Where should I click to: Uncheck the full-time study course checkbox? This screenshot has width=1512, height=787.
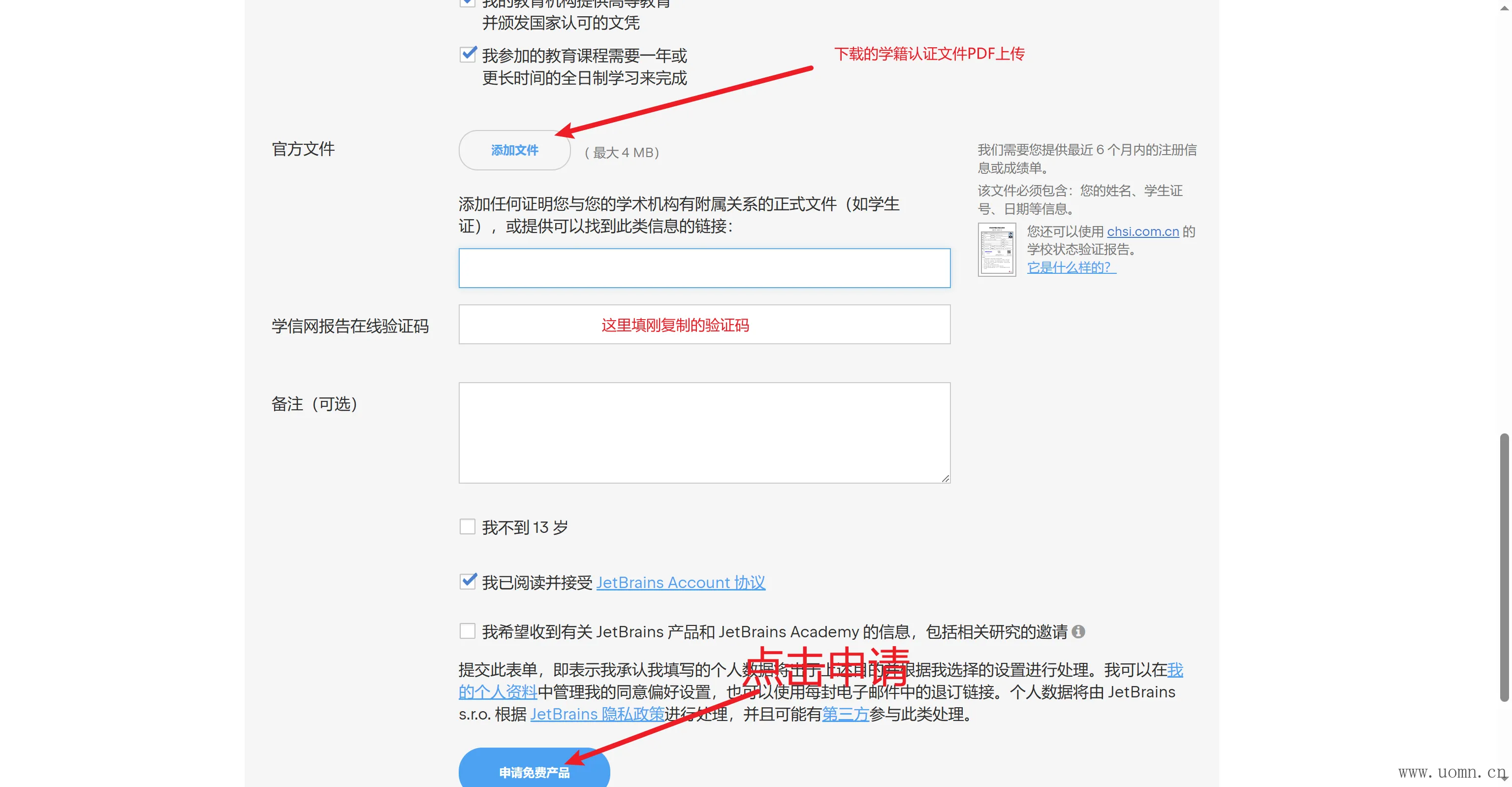tap(467, 55)
